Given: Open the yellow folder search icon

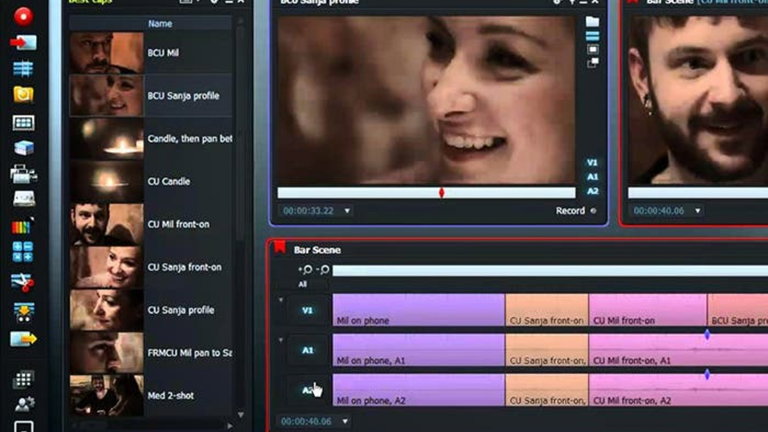Looking at the screenshot, I should 23,94.
